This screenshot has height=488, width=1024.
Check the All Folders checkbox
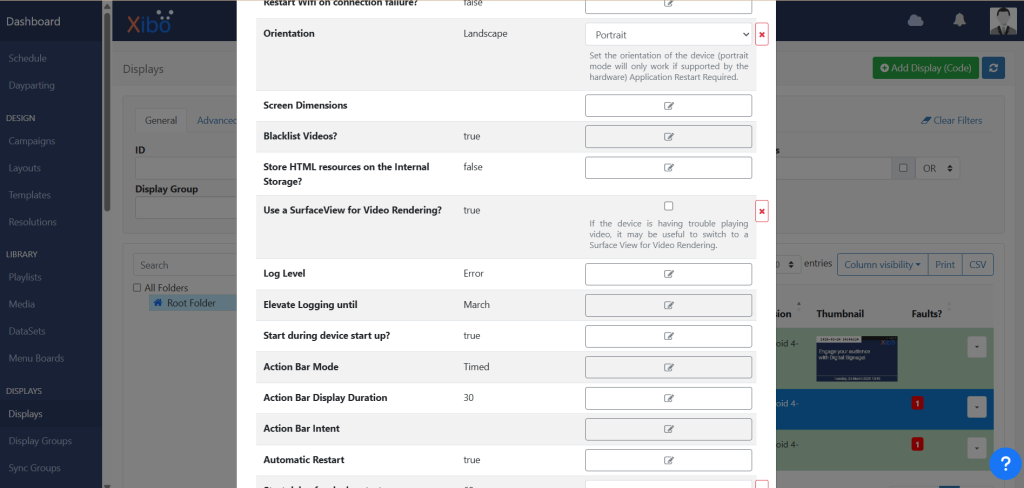(137, 288)
